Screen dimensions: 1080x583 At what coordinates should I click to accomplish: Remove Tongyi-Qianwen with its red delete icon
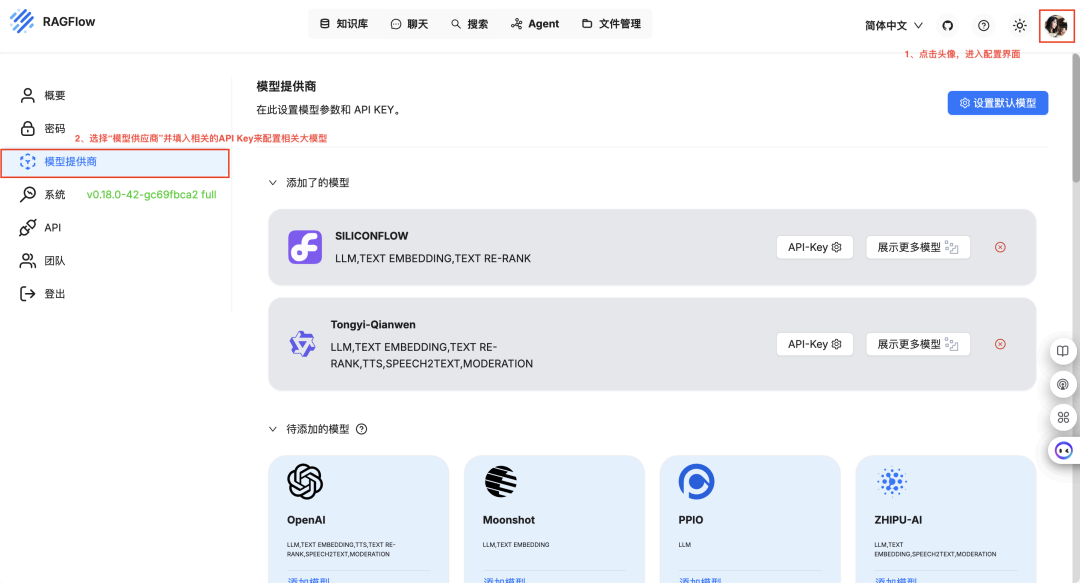[x=1000, y=344]
